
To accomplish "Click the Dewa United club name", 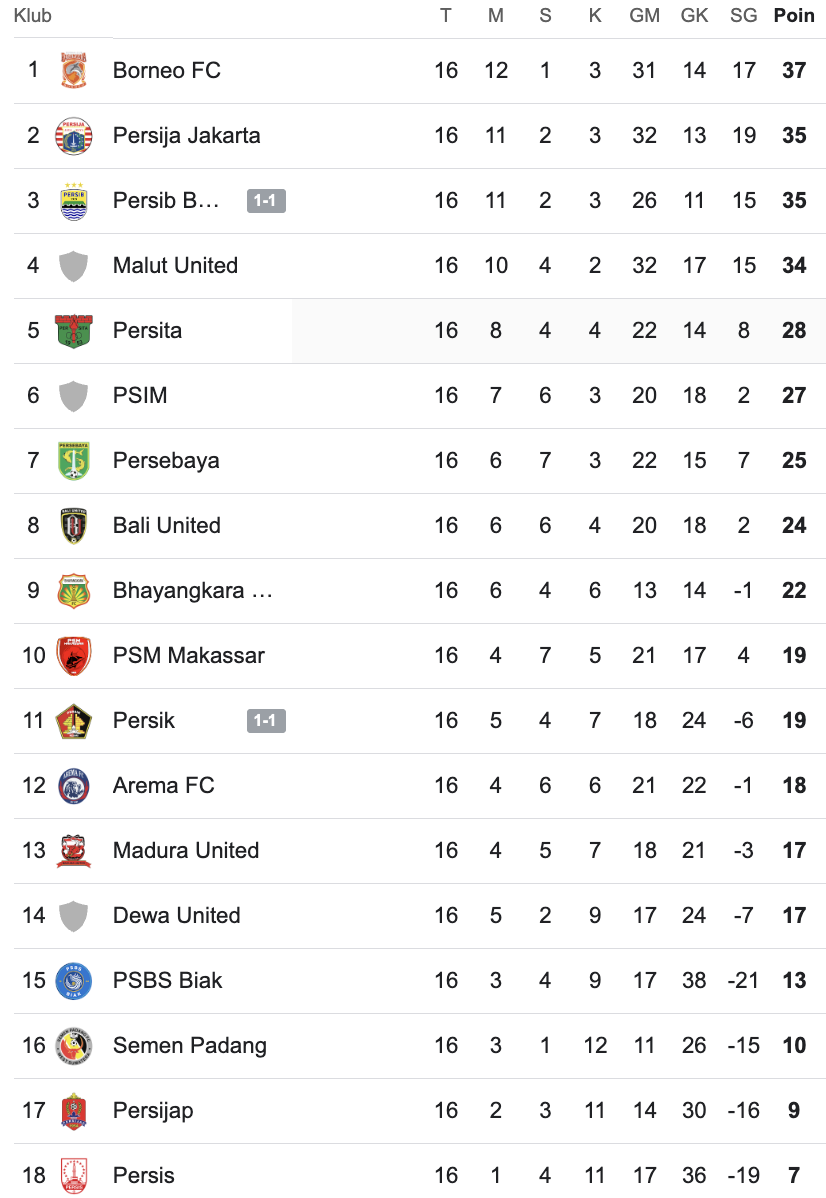I will tap(176, 916).
